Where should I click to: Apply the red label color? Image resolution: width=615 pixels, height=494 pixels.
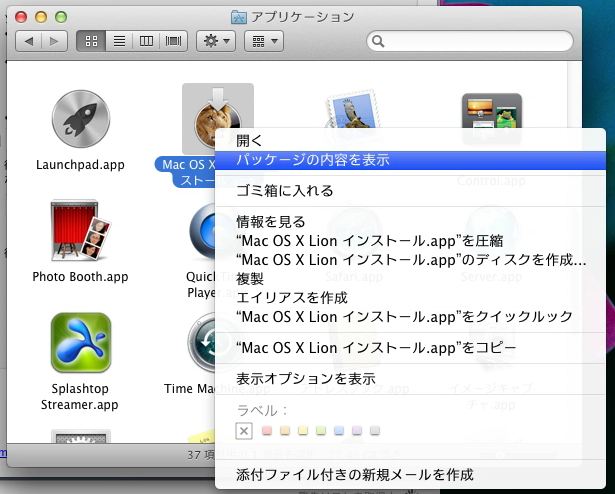pyautogui.click(x=267, y=430)
